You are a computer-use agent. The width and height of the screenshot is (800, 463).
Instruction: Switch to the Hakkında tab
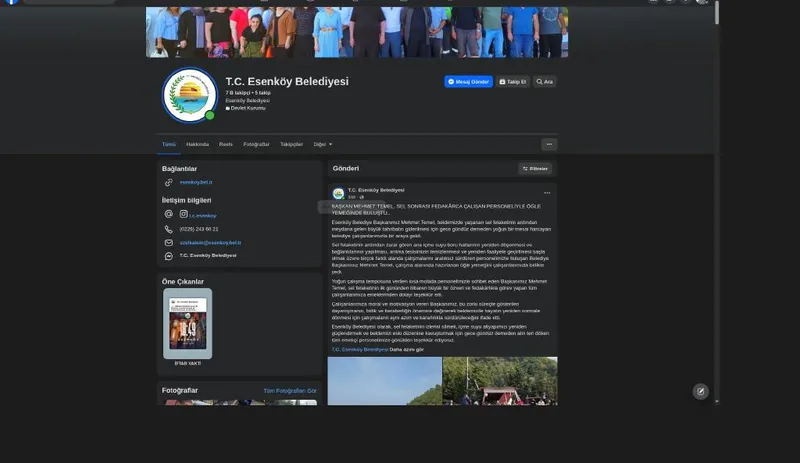tap(197, 144)
